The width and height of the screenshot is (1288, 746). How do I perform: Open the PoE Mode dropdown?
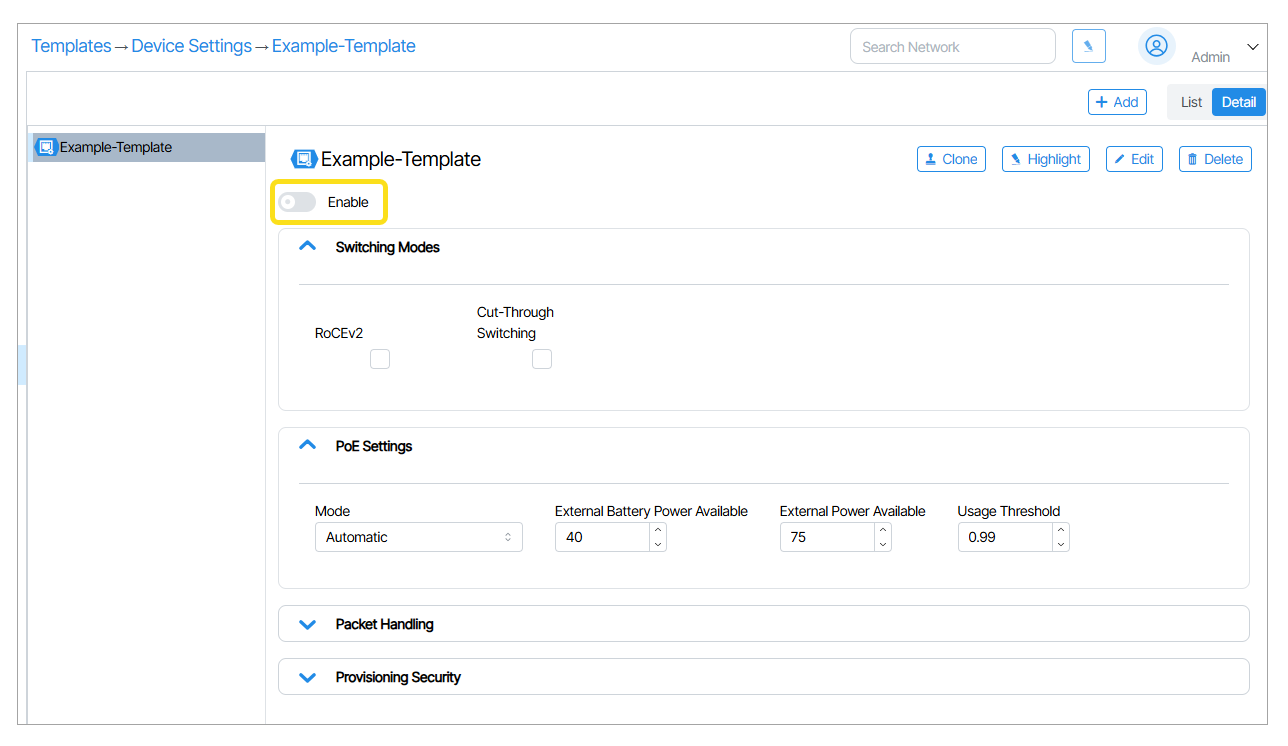click(418, 537)
